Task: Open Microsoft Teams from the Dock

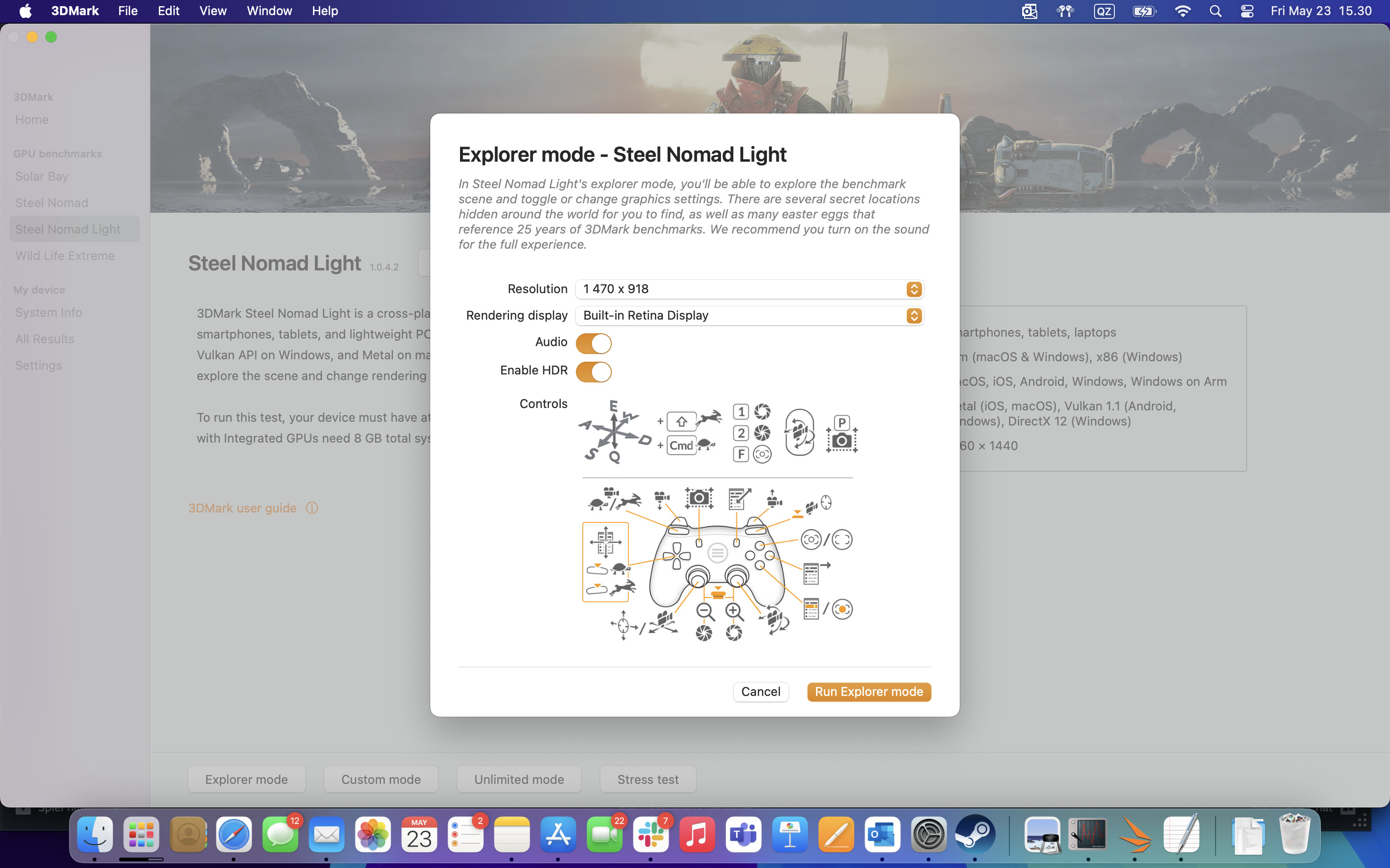Action: [x=743, y=835]
